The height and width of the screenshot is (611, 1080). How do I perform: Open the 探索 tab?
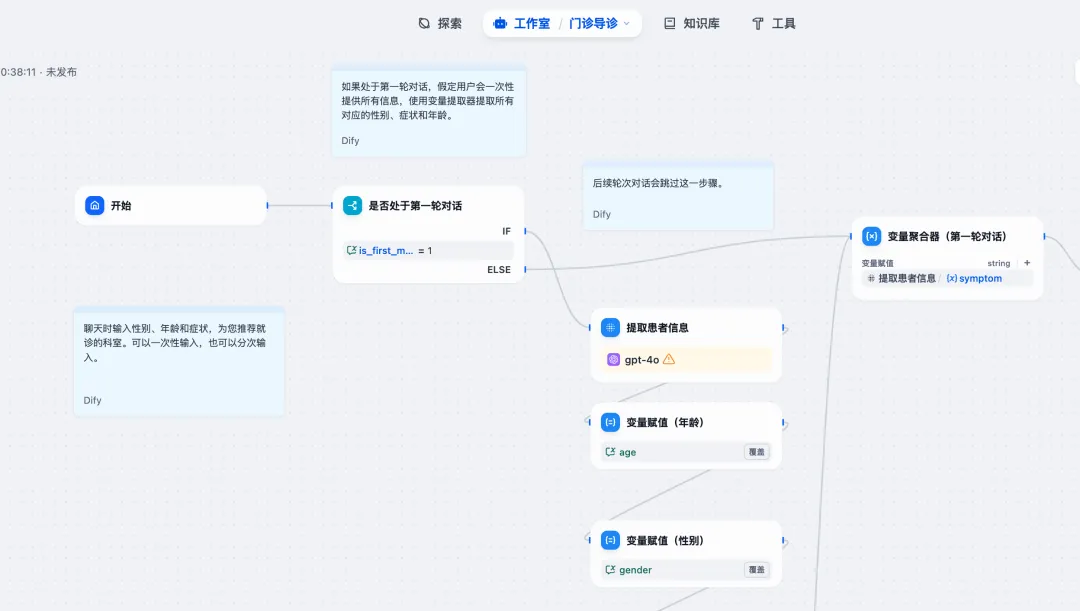point(440,23)
